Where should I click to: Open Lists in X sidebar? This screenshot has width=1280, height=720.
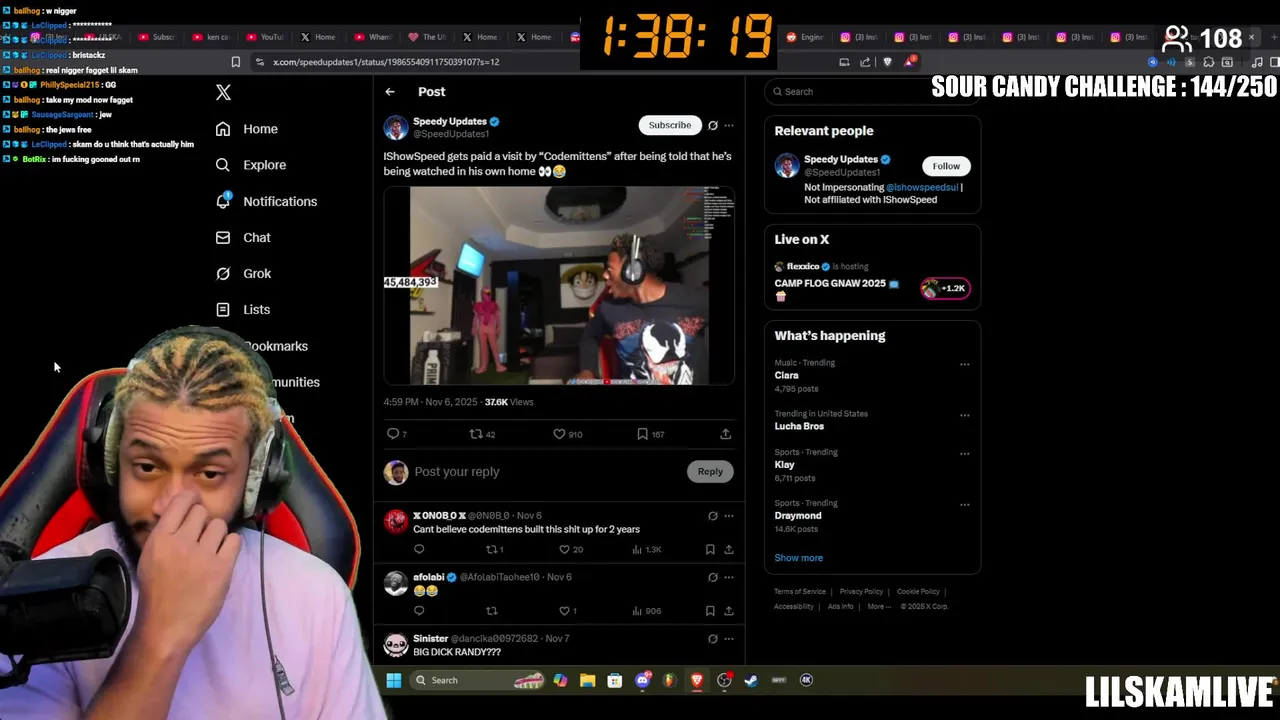coord(243,310)
